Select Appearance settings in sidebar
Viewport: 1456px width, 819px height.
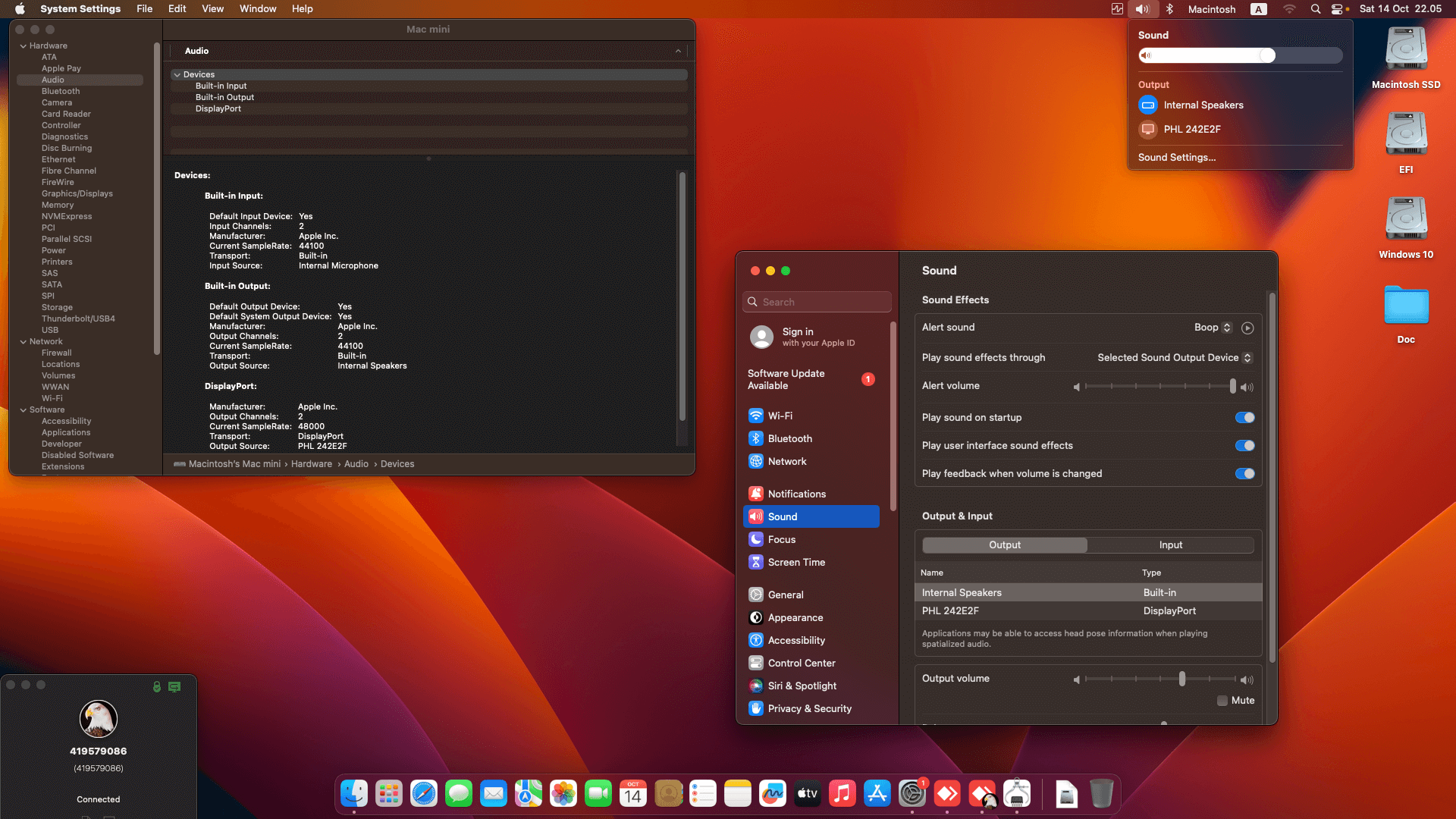[x=795, y=617]
